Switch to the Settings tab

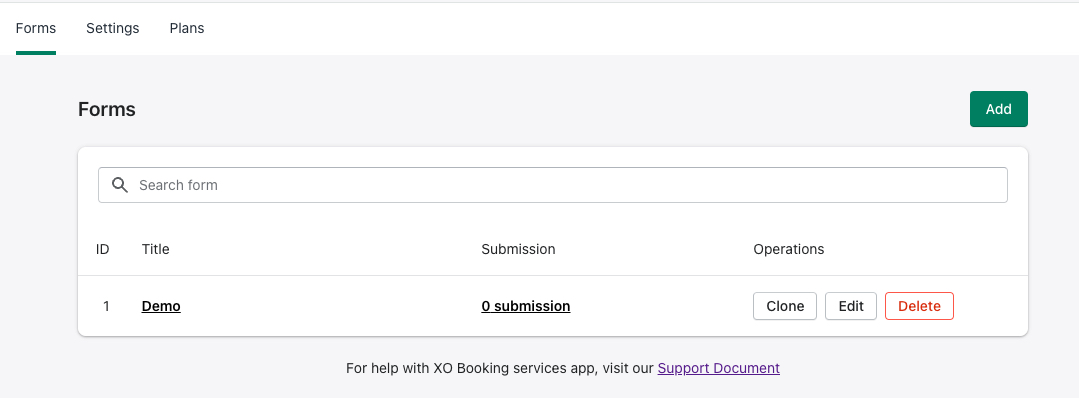(113, 28)
